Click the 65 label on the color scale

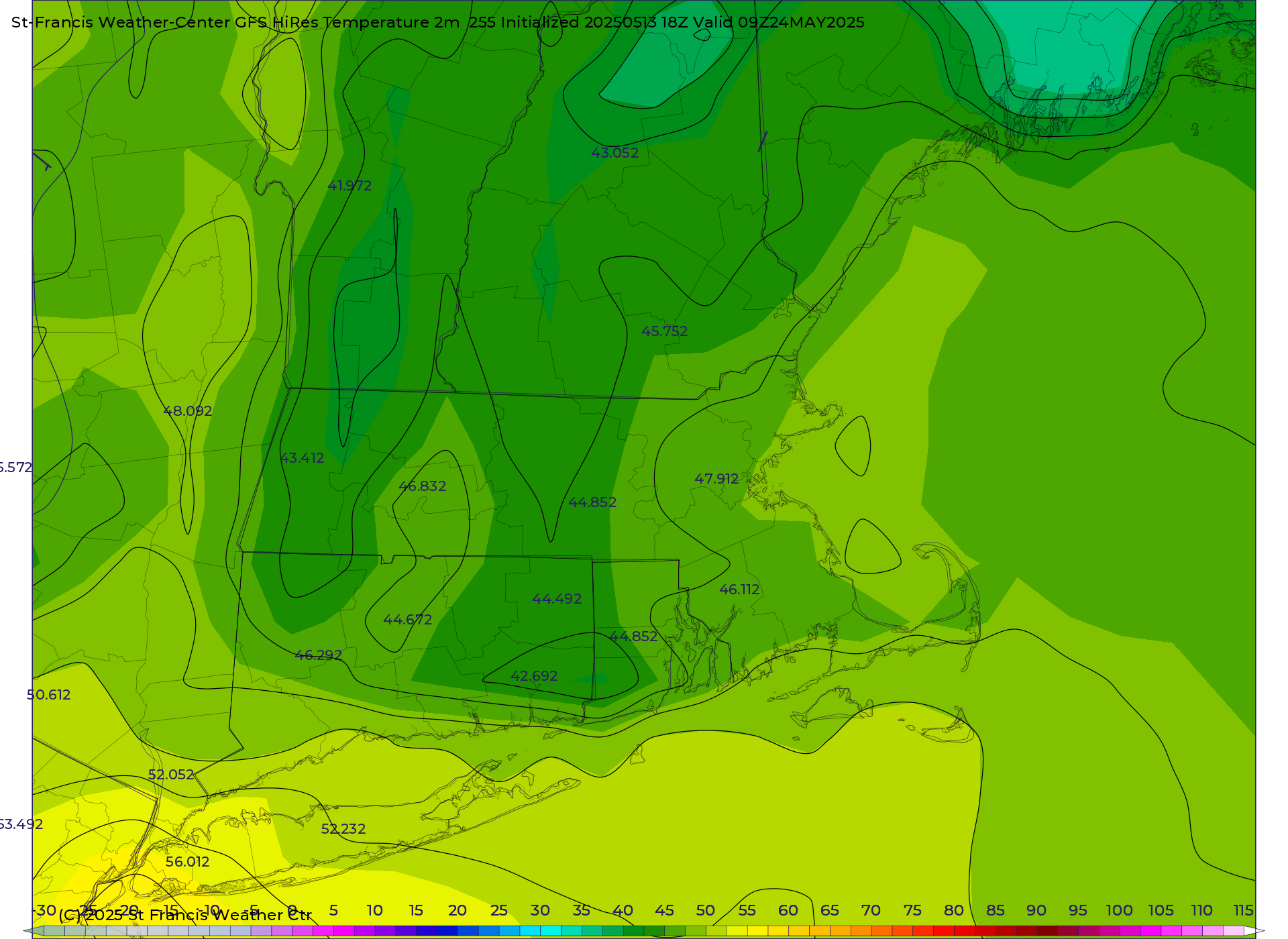[830, 911]
